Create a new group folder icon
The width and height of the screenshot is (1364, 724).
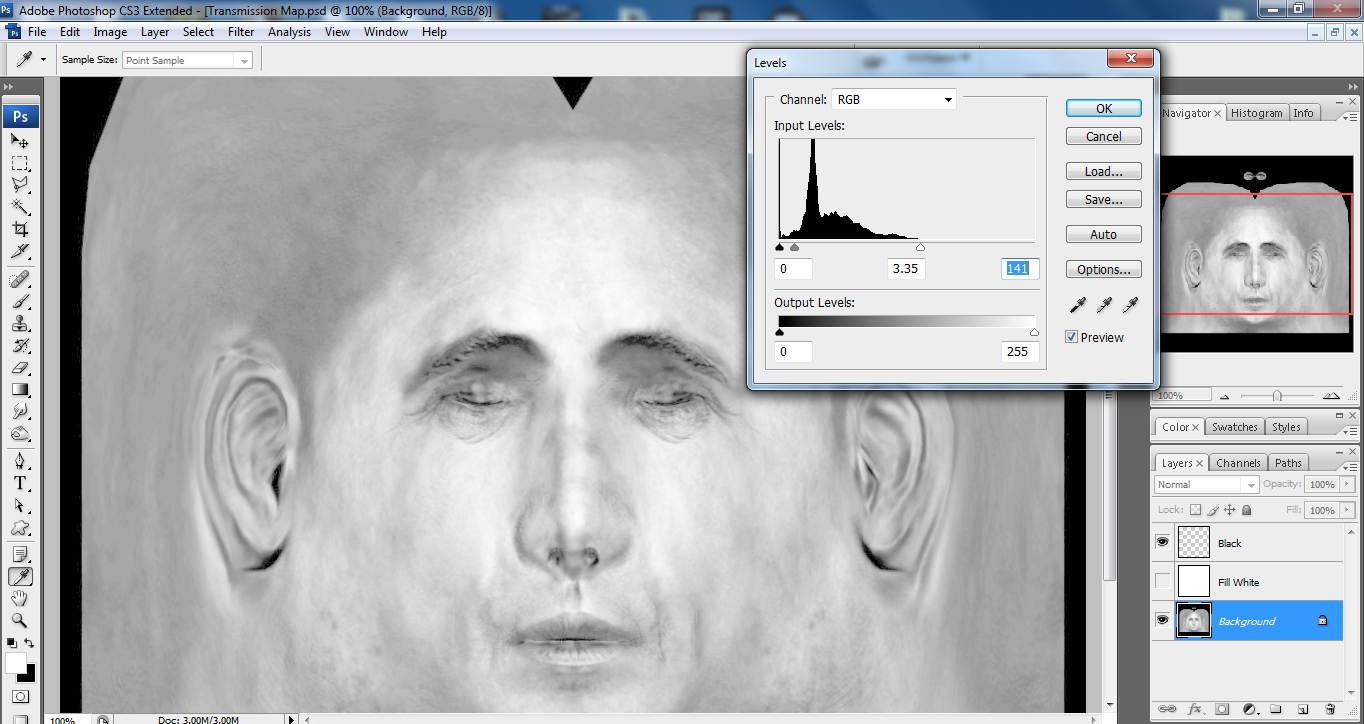[1277, 709]
